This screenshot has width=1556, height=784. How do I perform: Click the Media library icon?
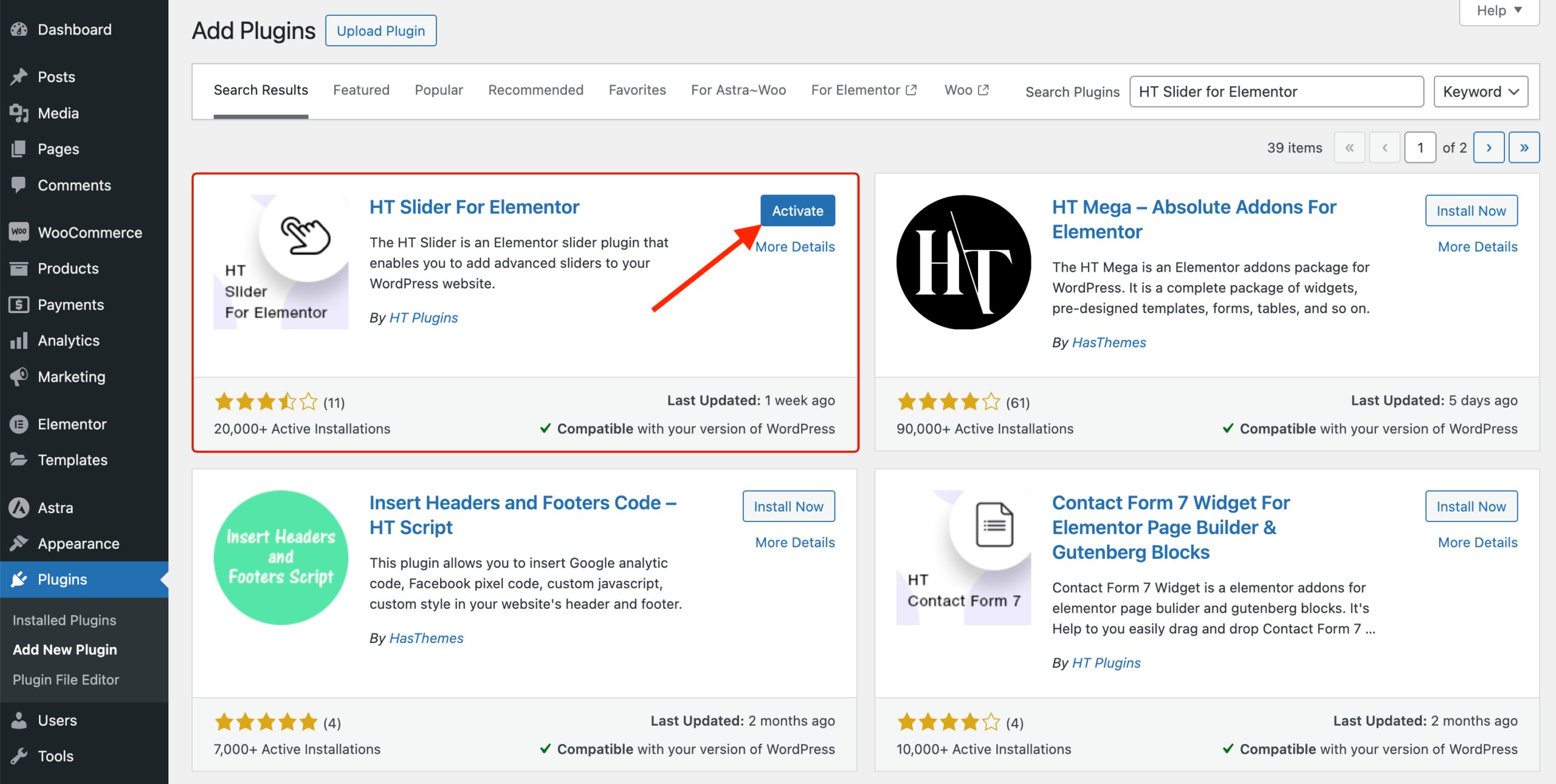point(19,113)
